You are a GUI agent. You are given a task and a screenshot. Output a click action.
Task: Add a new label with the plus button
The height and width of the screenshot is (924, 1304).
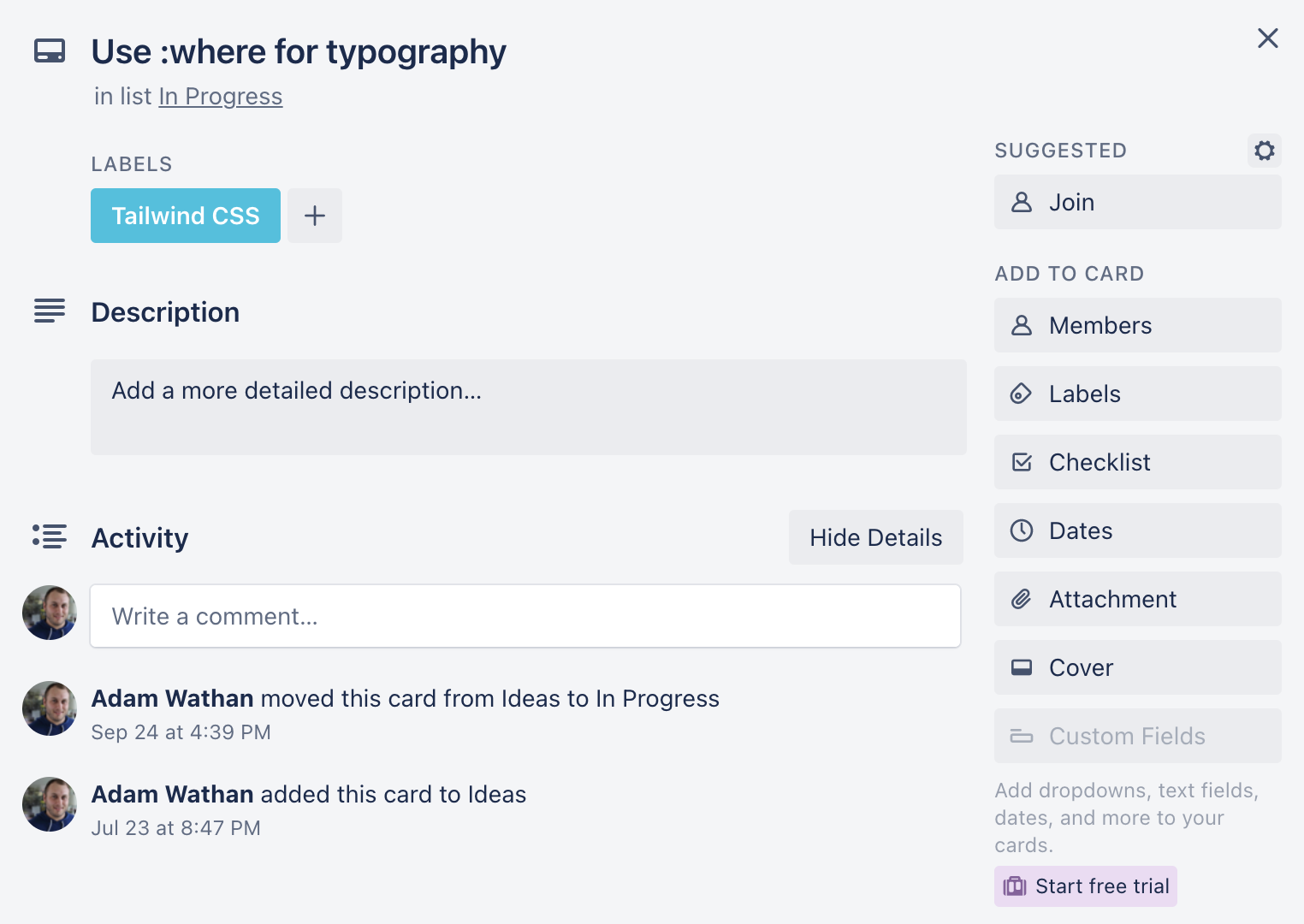tap(314, 216)
